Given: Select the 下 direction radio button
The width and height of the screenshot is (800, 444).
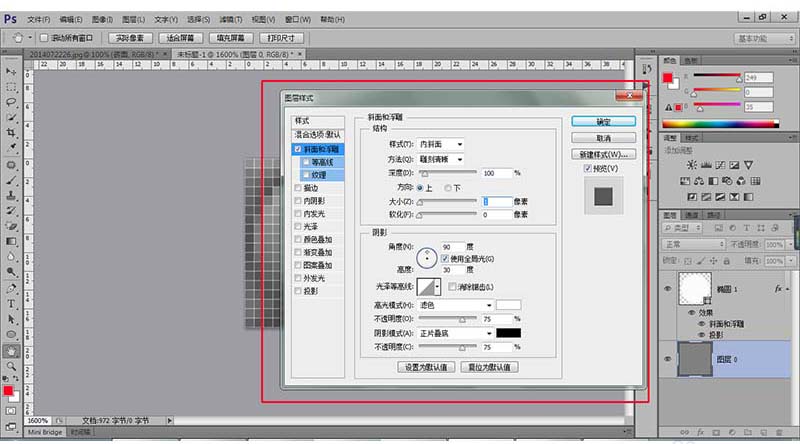Looking at the screenshot, I should [x=447, y=188].
